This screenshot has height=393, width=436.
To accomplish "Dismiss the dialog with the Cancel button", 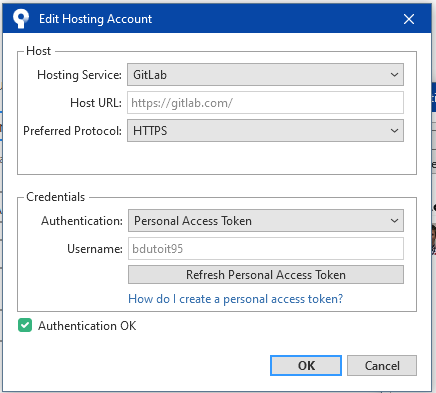I will 382,366.
